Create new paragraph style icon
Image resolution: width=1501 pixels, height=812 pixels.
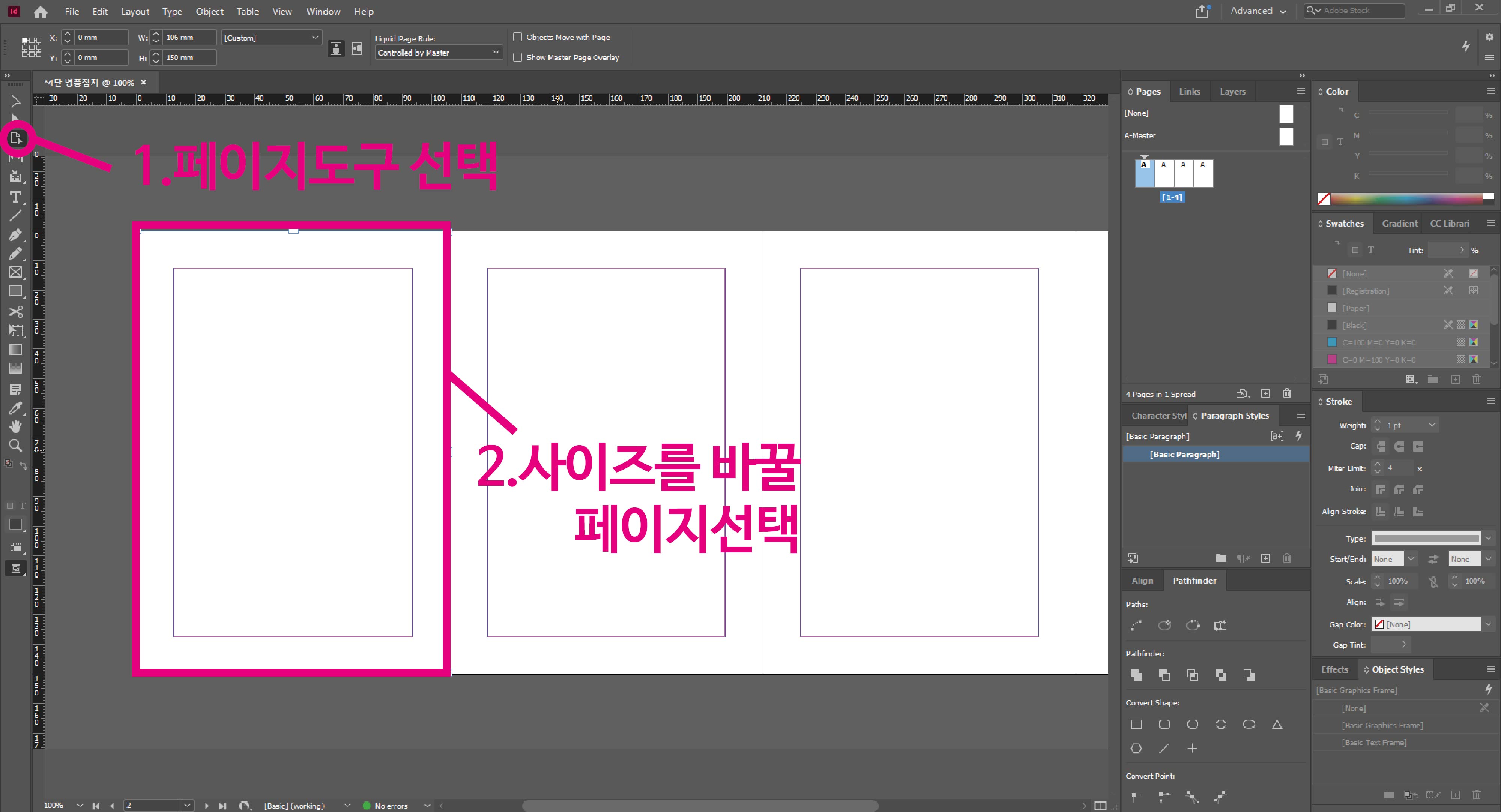(1266, 558)
